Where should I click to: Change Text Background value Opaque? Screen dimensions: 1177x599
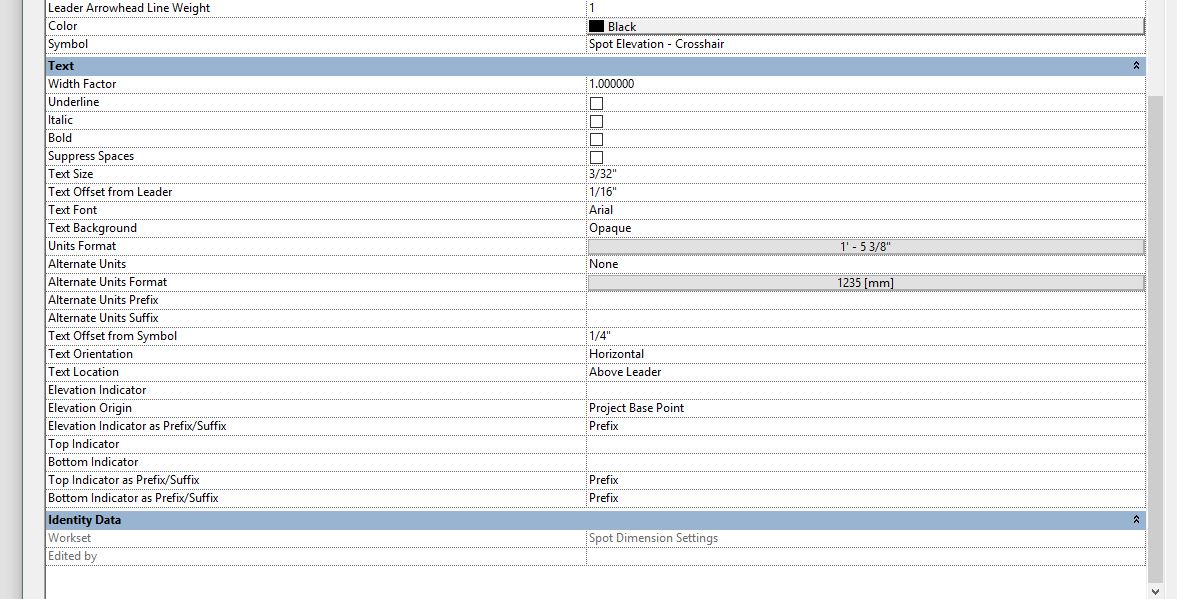pyautogui.click(x=865, y=228)
